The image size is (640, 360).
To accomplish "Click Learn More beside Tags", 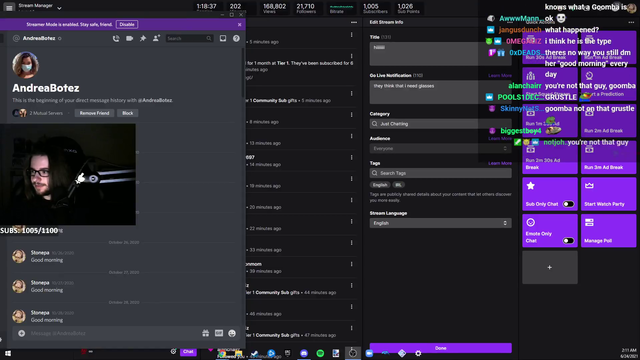I will tap(500, 163).
